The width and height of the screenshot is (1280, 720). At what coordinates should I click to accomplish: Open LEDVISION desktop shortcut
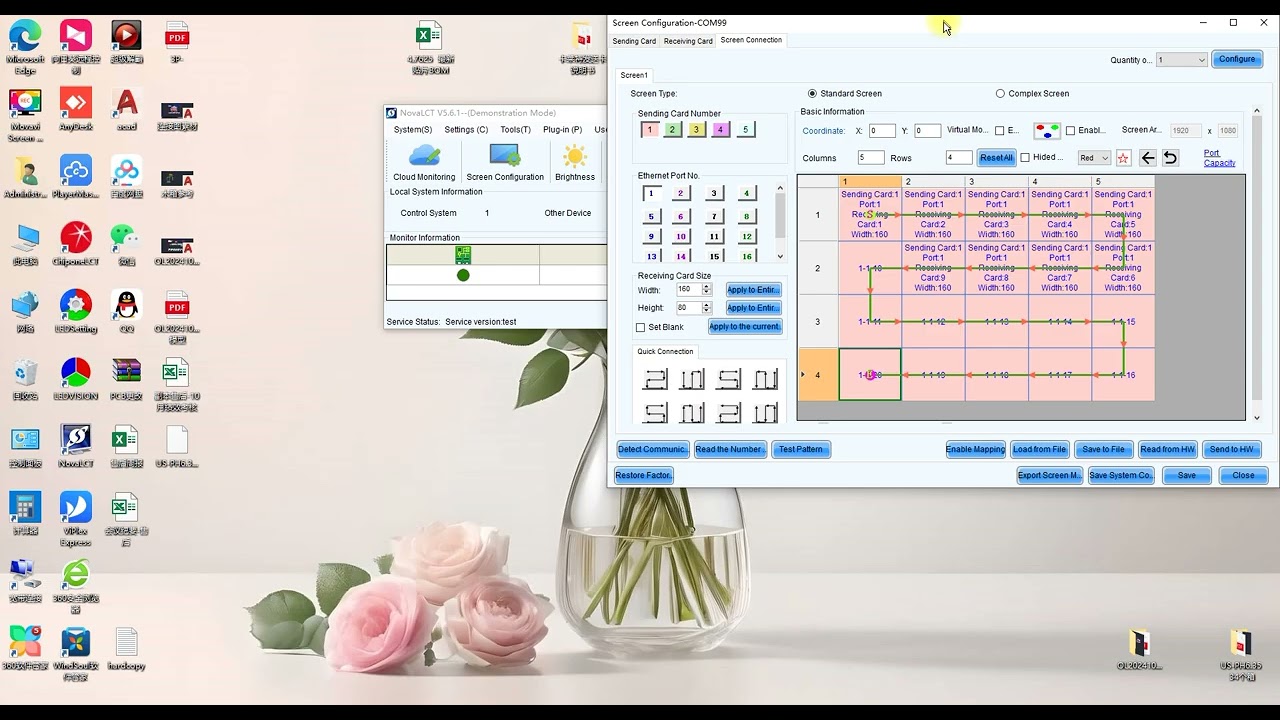pyautogui.click(x=76, y=380)
